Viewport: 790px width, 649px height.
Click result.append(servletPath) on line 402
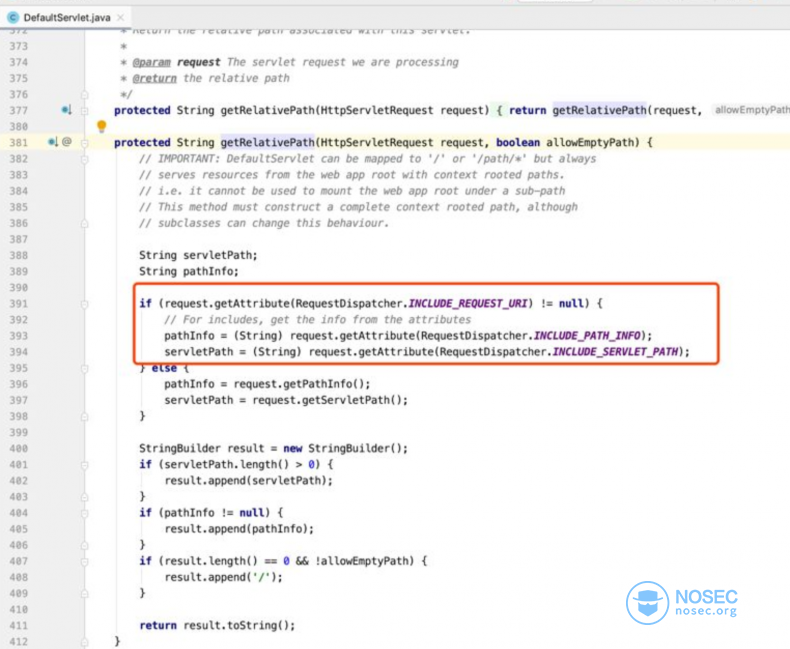coord(248,481)
